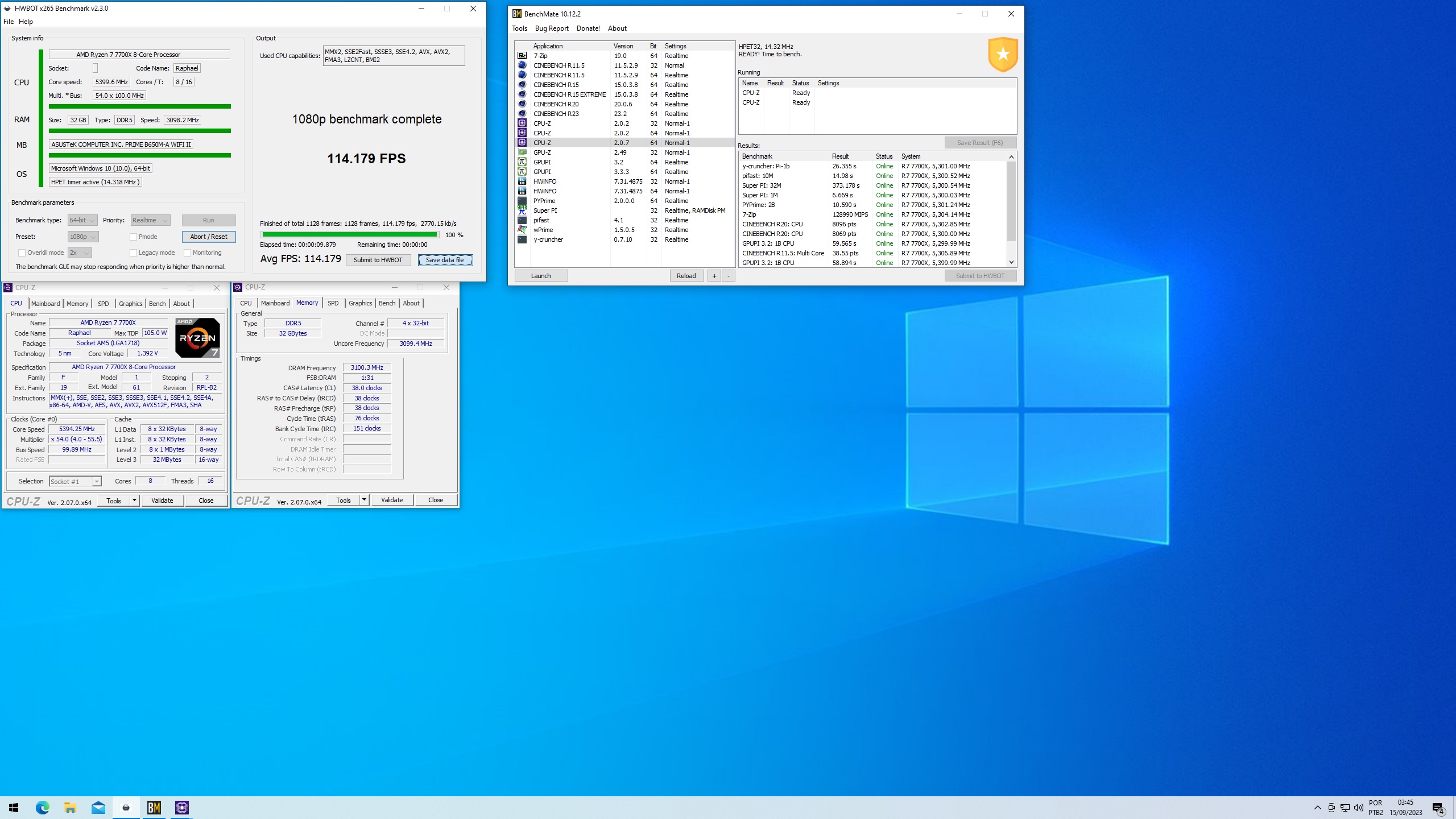Click the CINEBENCH R20 row icon
The width and height of the screenshot is (1456, 819).
[522, 104]
